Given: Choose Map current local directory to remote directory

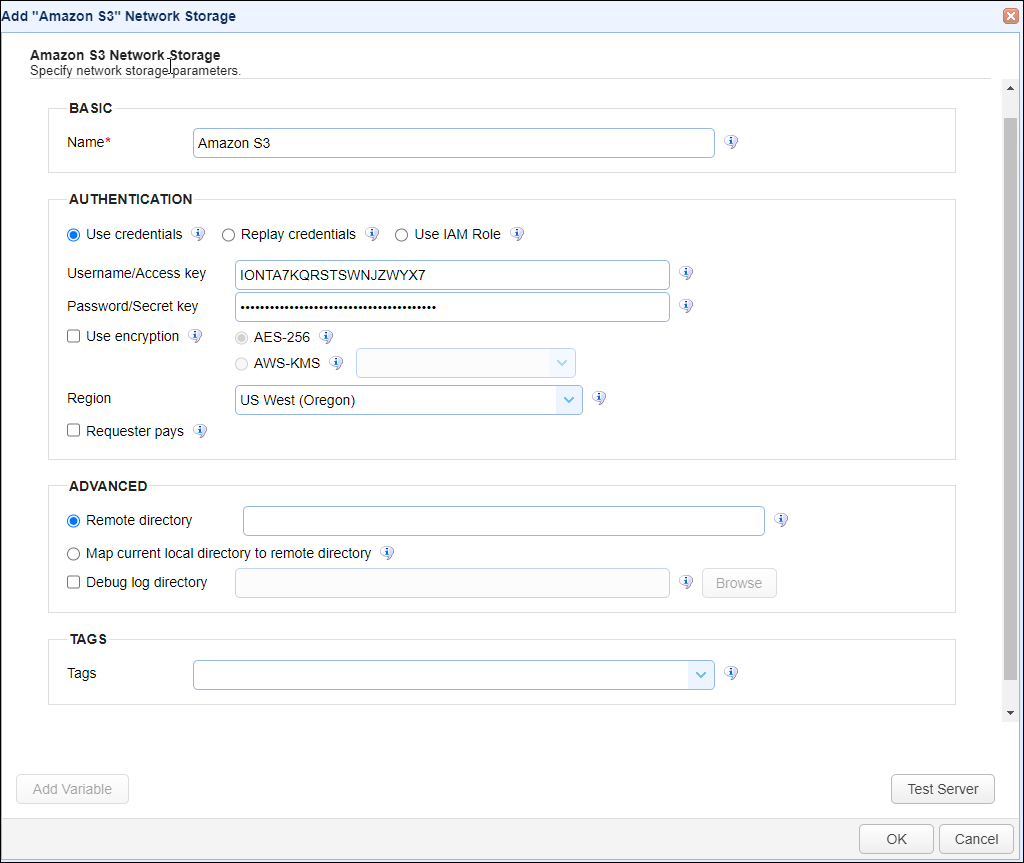Looking at the screenshot, I should click(74, 554).
